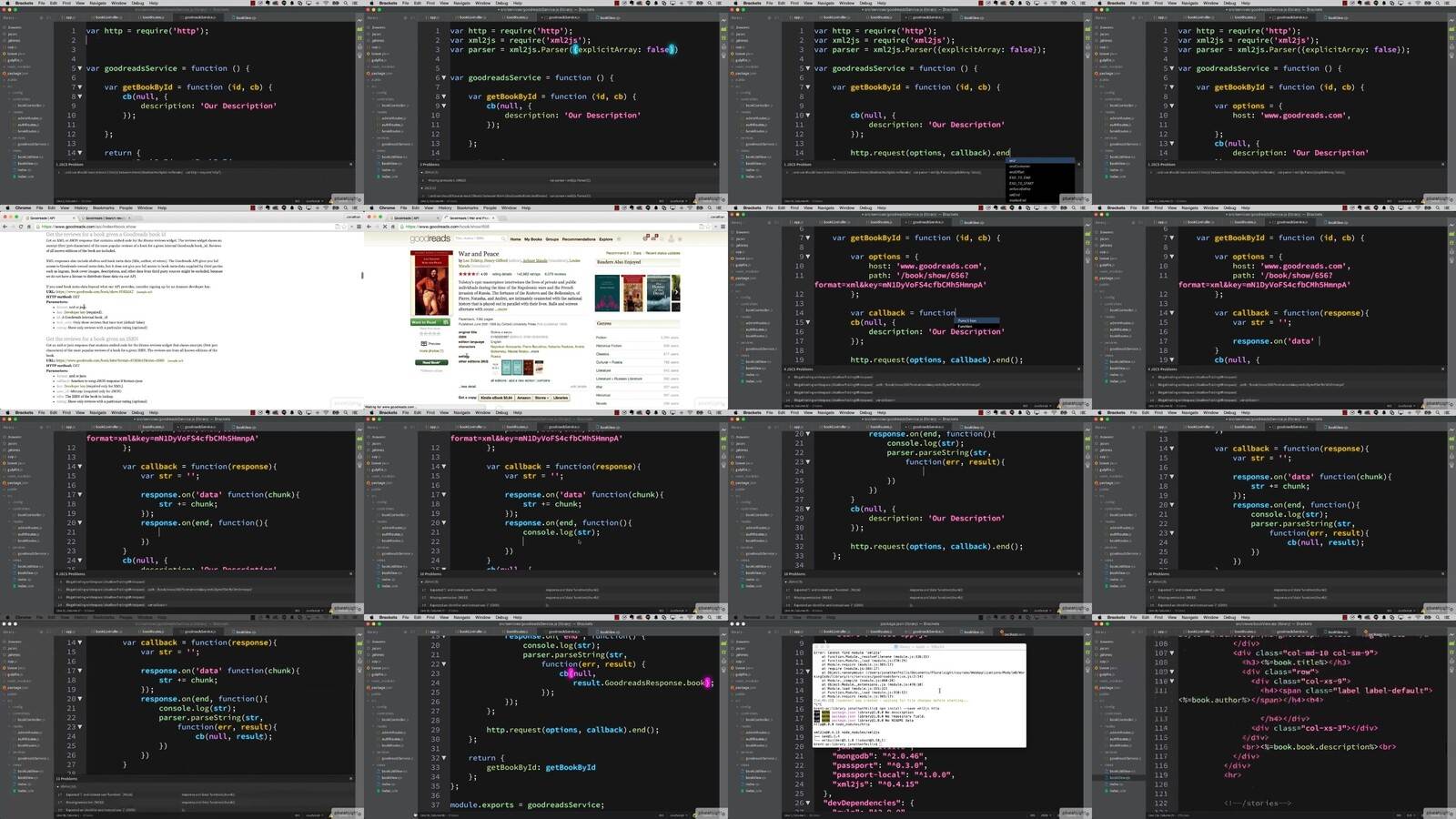Close the white Terminal window

pyautogui.click(x=816, y=647)
